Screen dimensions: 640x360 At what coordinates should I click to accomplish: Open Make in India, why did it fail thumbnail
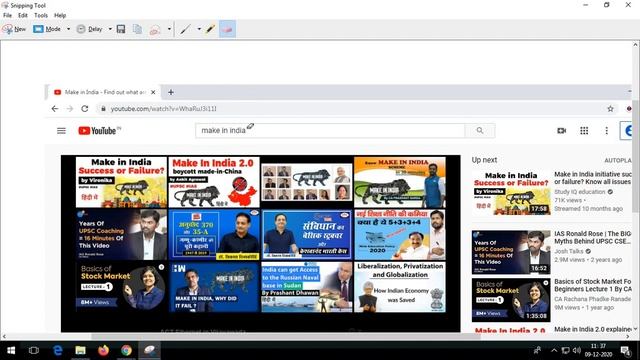pyautogui.click(x=214, y=287)
